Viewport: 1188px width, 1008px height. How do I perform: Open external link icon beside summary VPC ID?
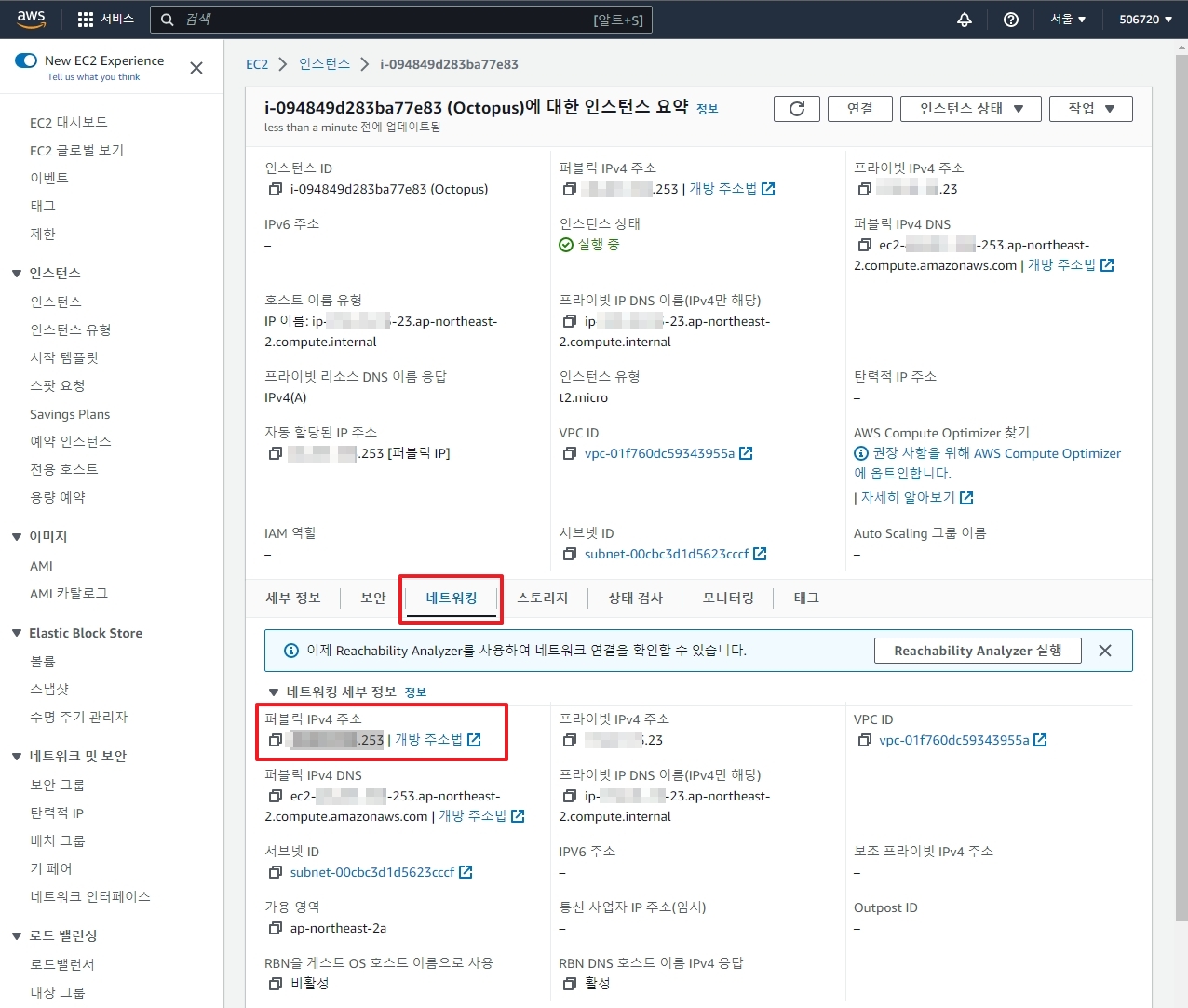746,453
